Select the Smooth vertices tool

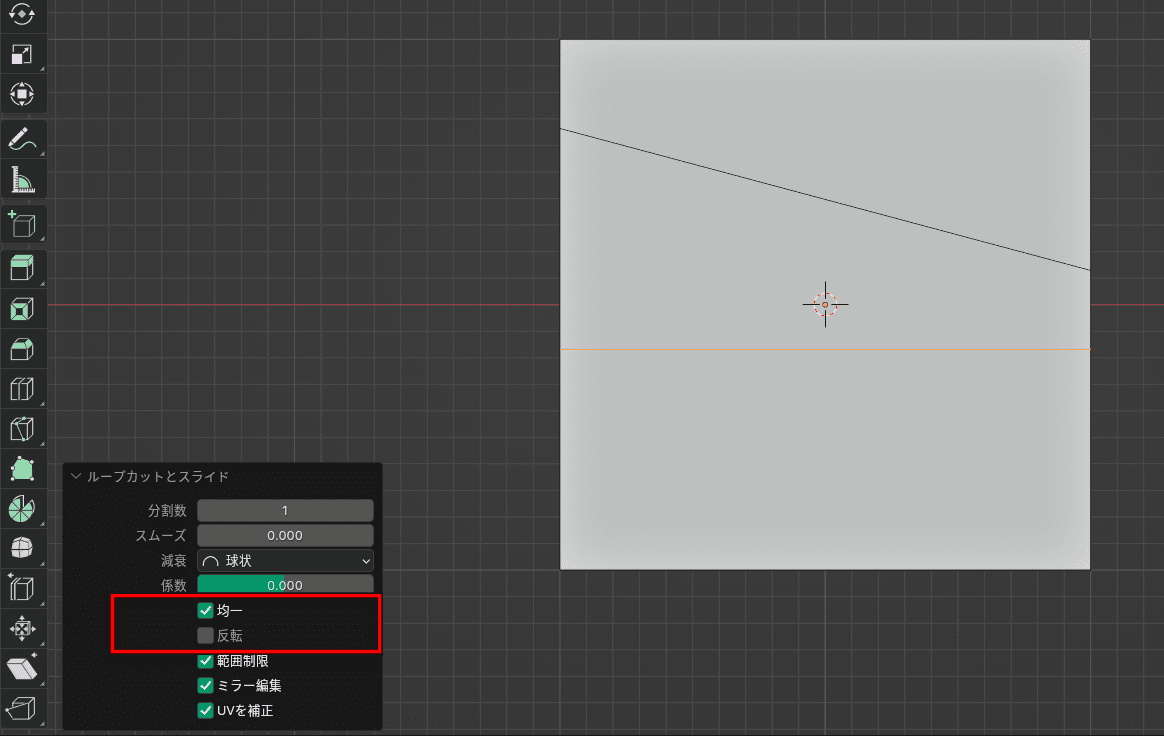[22, 548]
